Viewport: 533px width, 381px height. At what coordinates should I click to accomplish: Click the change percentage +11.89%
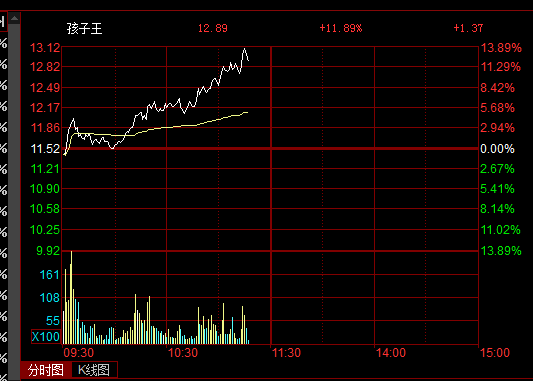[341, 28]
